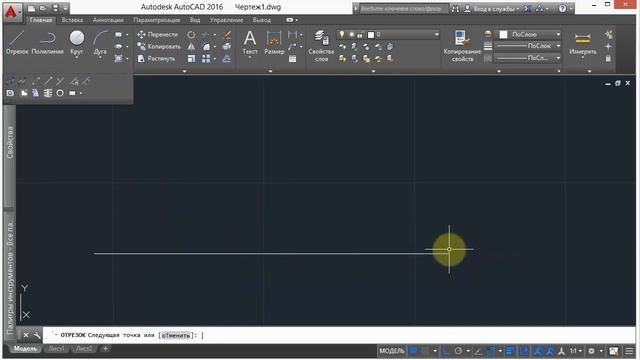Click the layer 0 color swatch
The width and height of the screenshot is (640, 360).
[x=371, y=35]
